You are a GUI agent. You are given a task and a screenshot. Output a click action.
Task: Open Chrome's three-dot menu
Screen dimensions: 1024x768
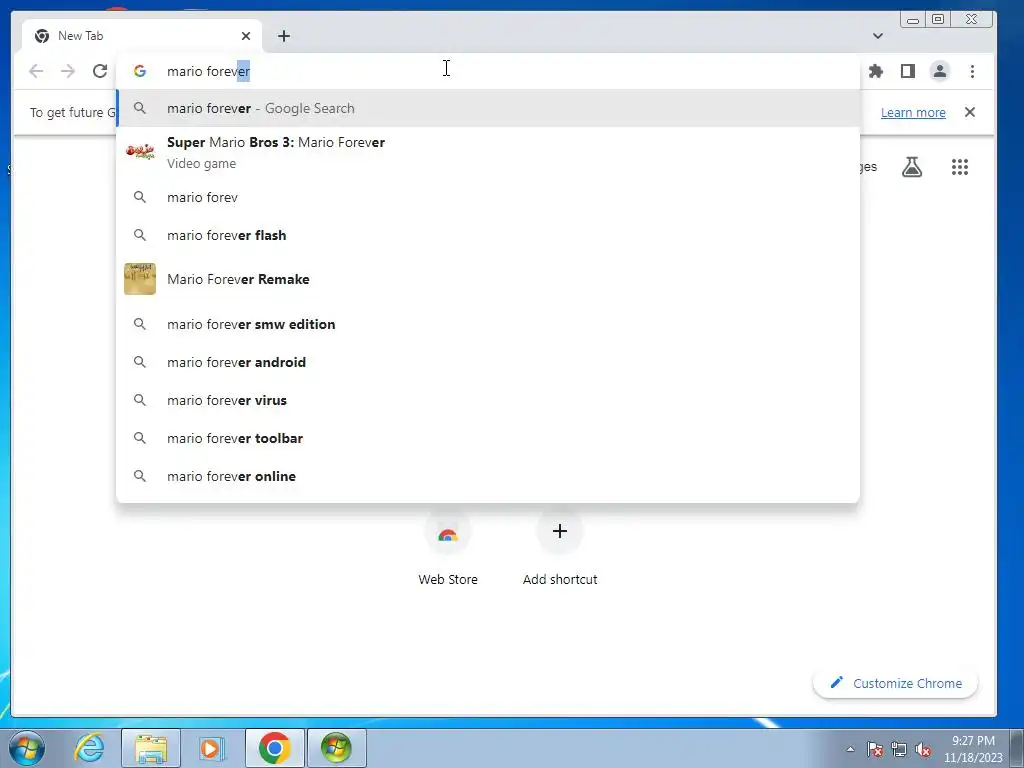point(972,71)
